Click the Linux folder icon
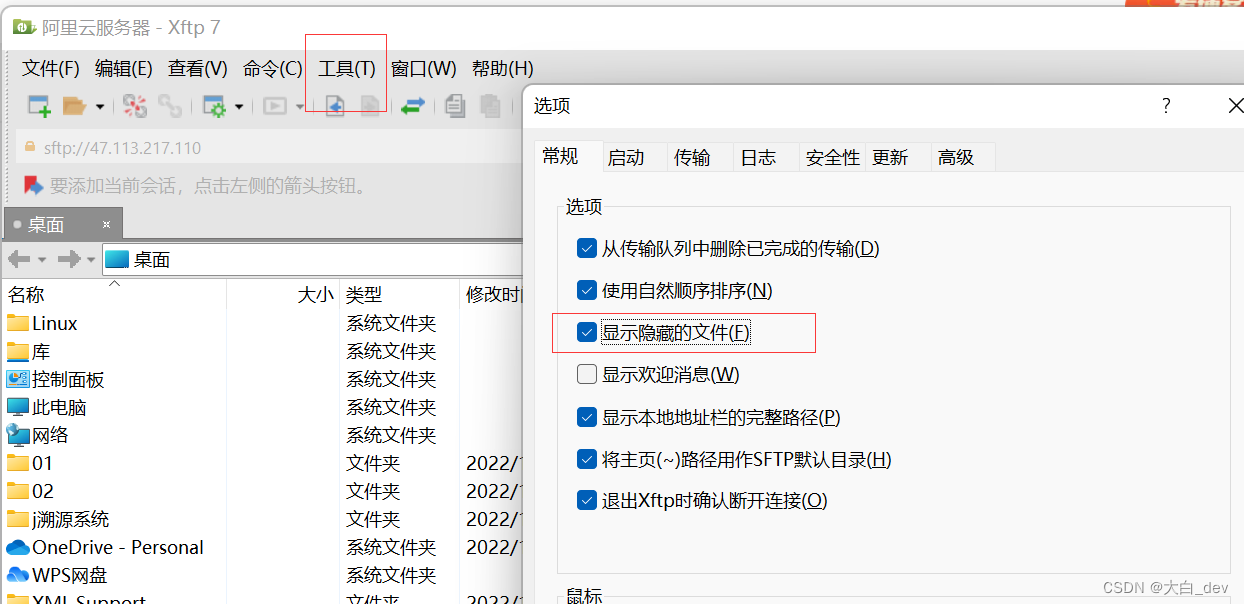The width and height of the screenshot is (1244, 604). tap(18, 323)
